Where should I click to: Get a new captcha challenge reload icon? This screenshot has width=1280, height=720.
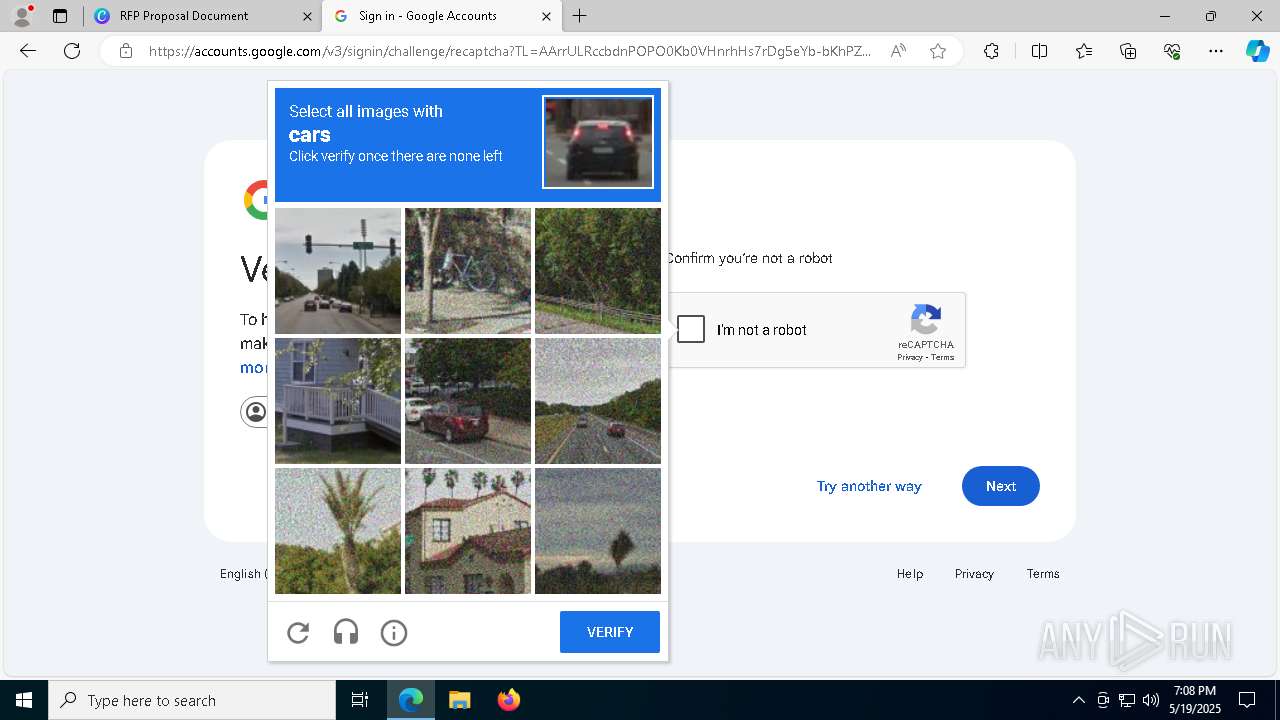[x=298, y=632]
